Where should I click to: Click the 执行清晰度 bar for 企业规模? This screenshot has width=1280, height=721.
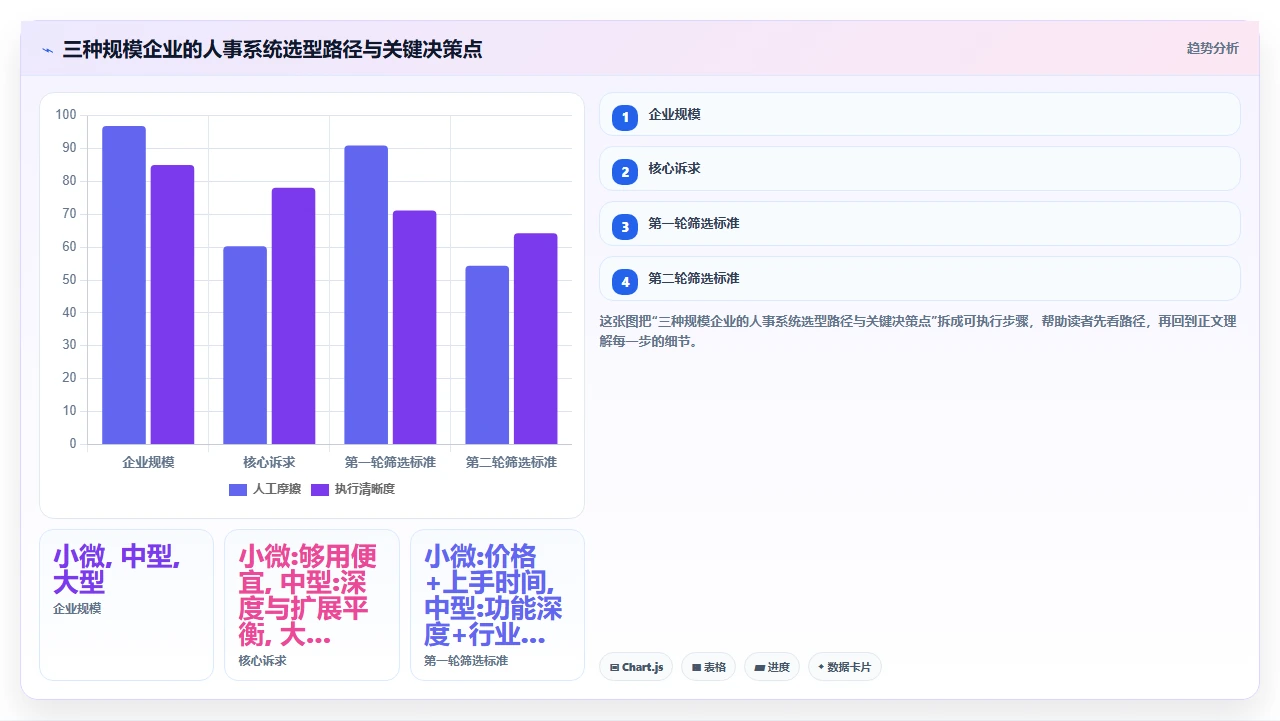(x=172, y=305)
